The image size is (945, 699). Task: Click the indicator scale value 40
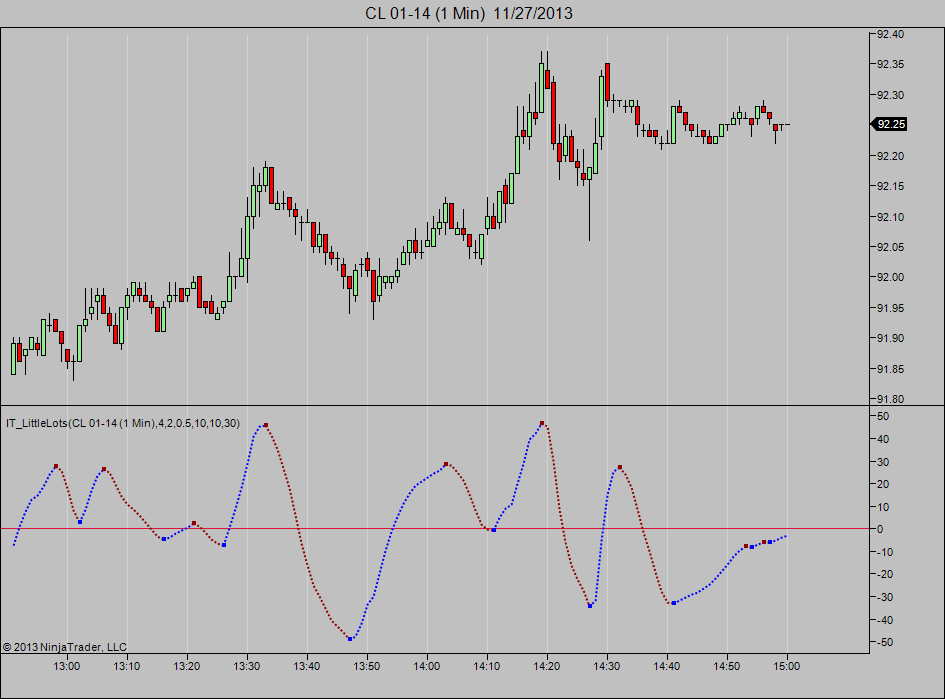click(883, 439)
